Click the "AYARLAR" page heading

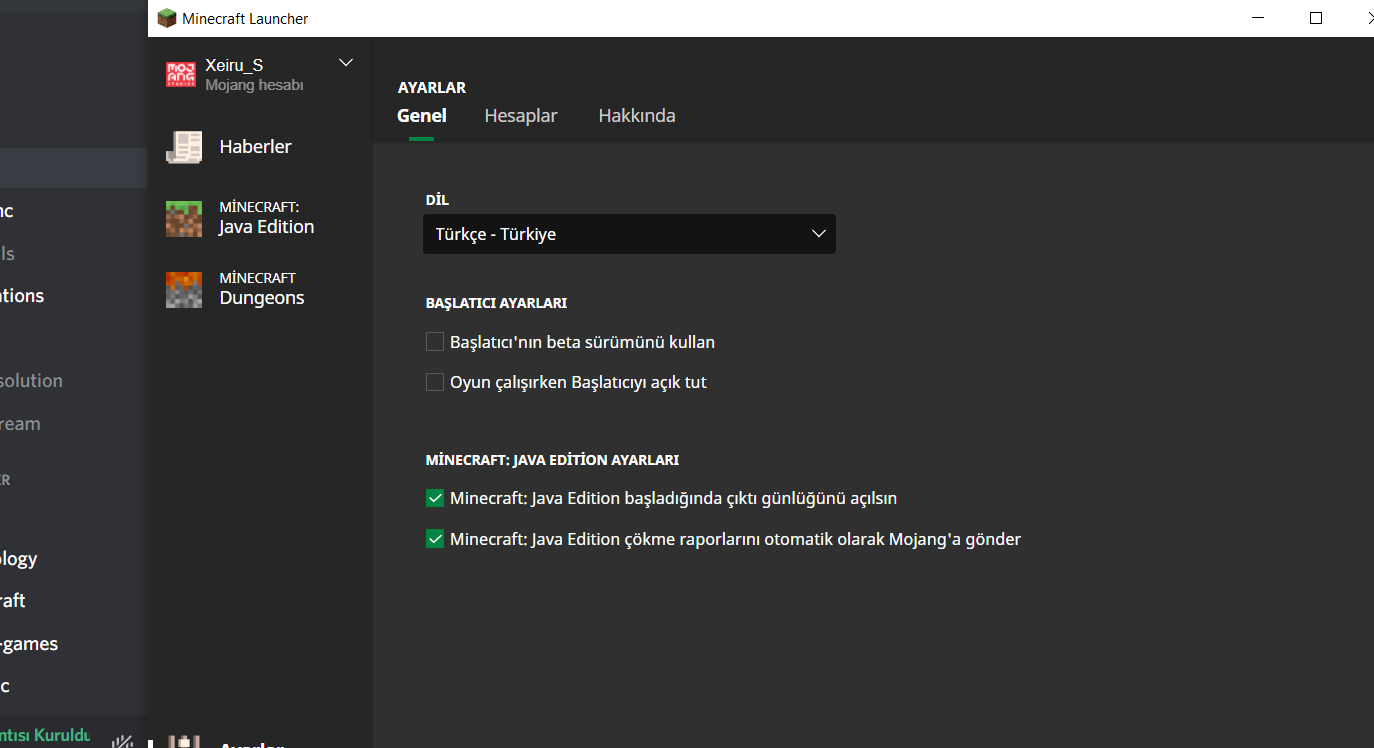point(432,88)
